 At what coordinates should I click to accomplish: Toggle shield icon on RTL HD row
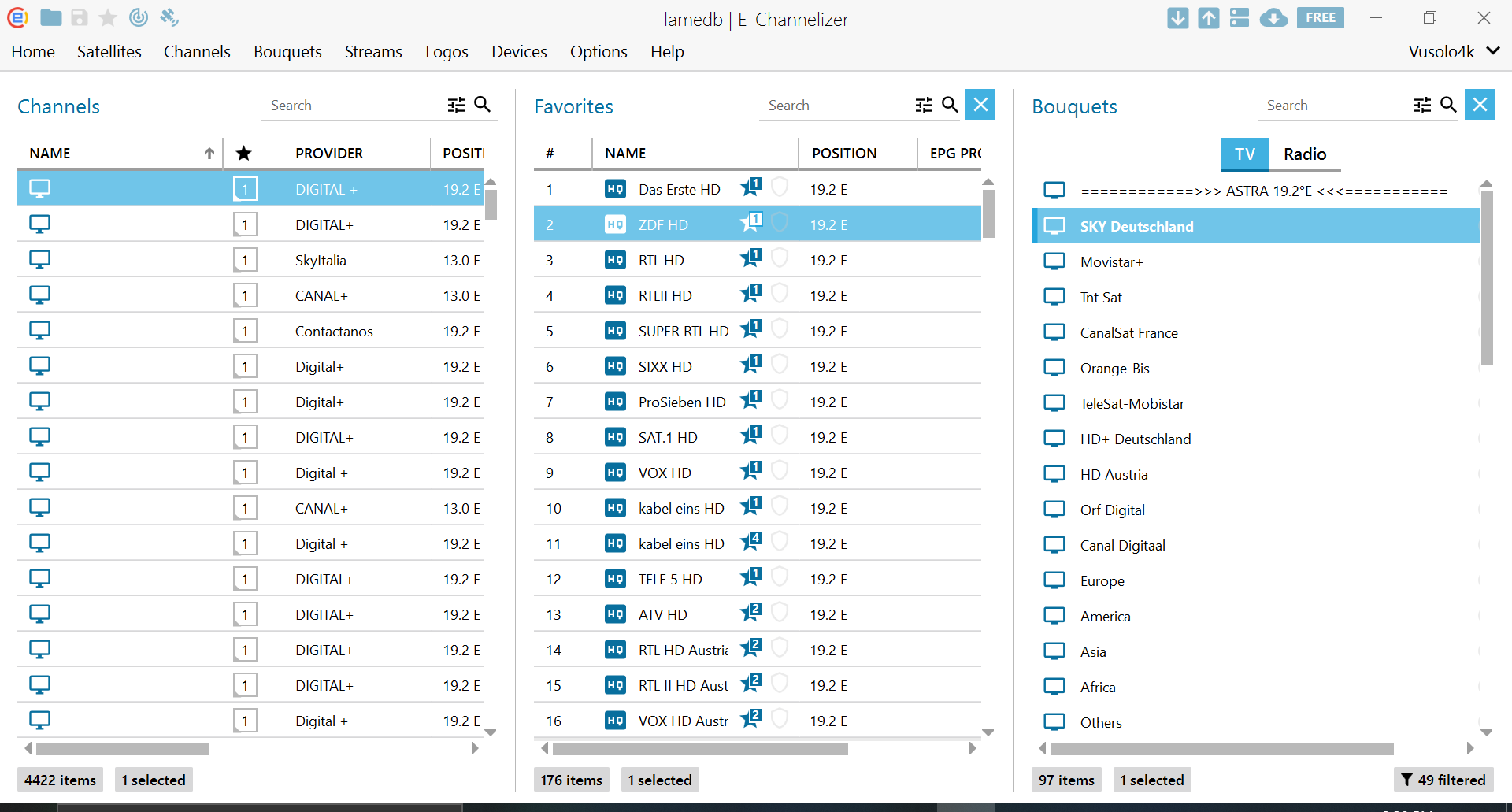[780, 258]
